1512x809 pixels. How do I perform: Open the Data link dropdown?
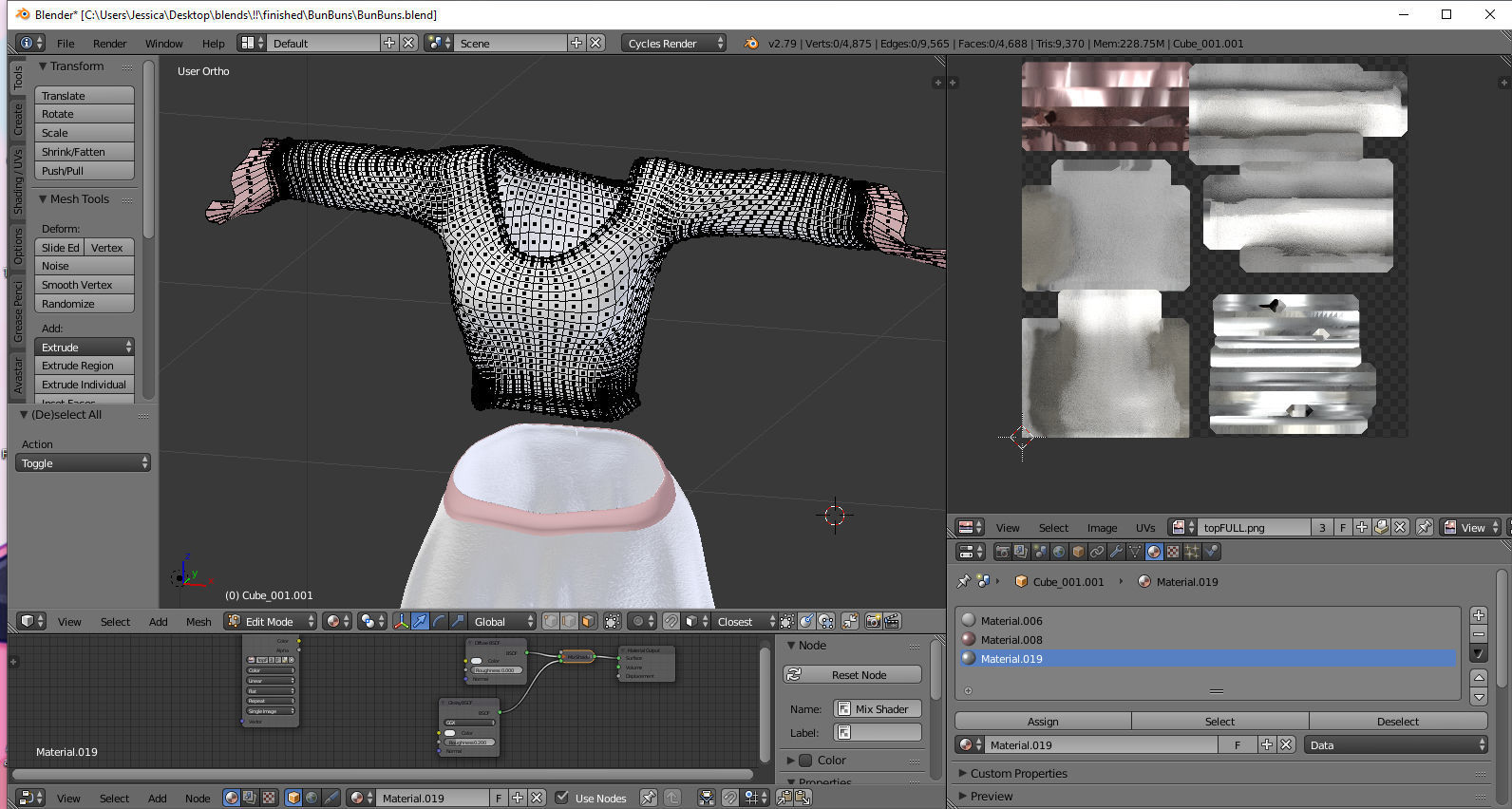tap(1396, 745)
